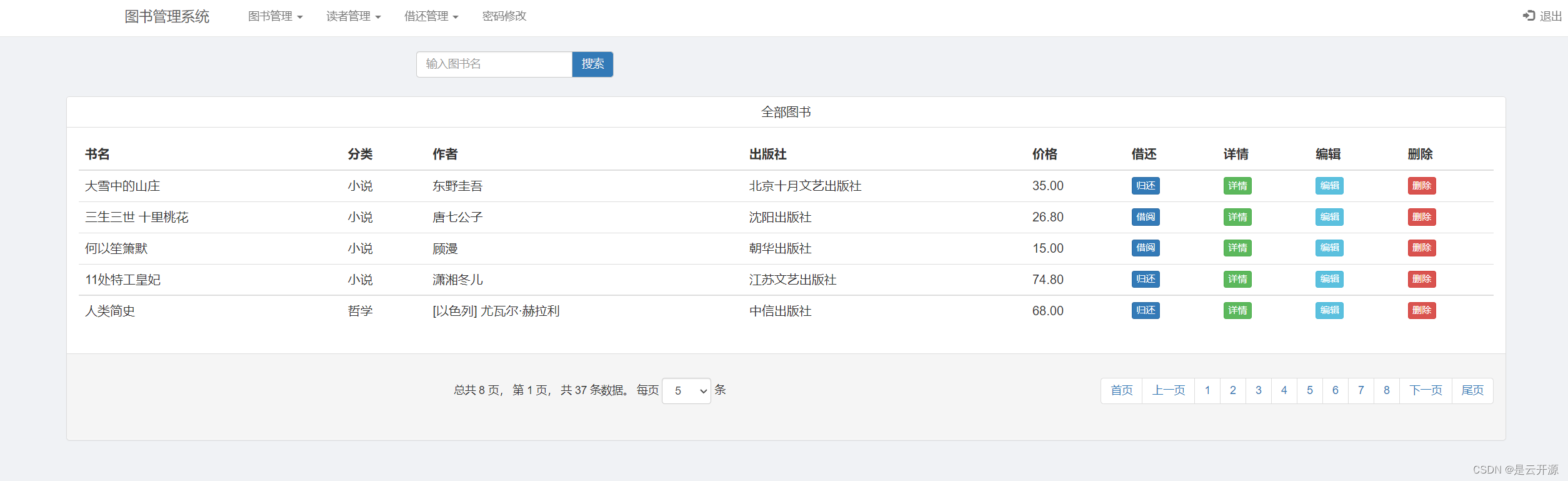Image resolution: width=1568 pixels, height=481 pixels.
Task: Click the 书名 column header
Action: pyautogui.click(x=97, y=154)
